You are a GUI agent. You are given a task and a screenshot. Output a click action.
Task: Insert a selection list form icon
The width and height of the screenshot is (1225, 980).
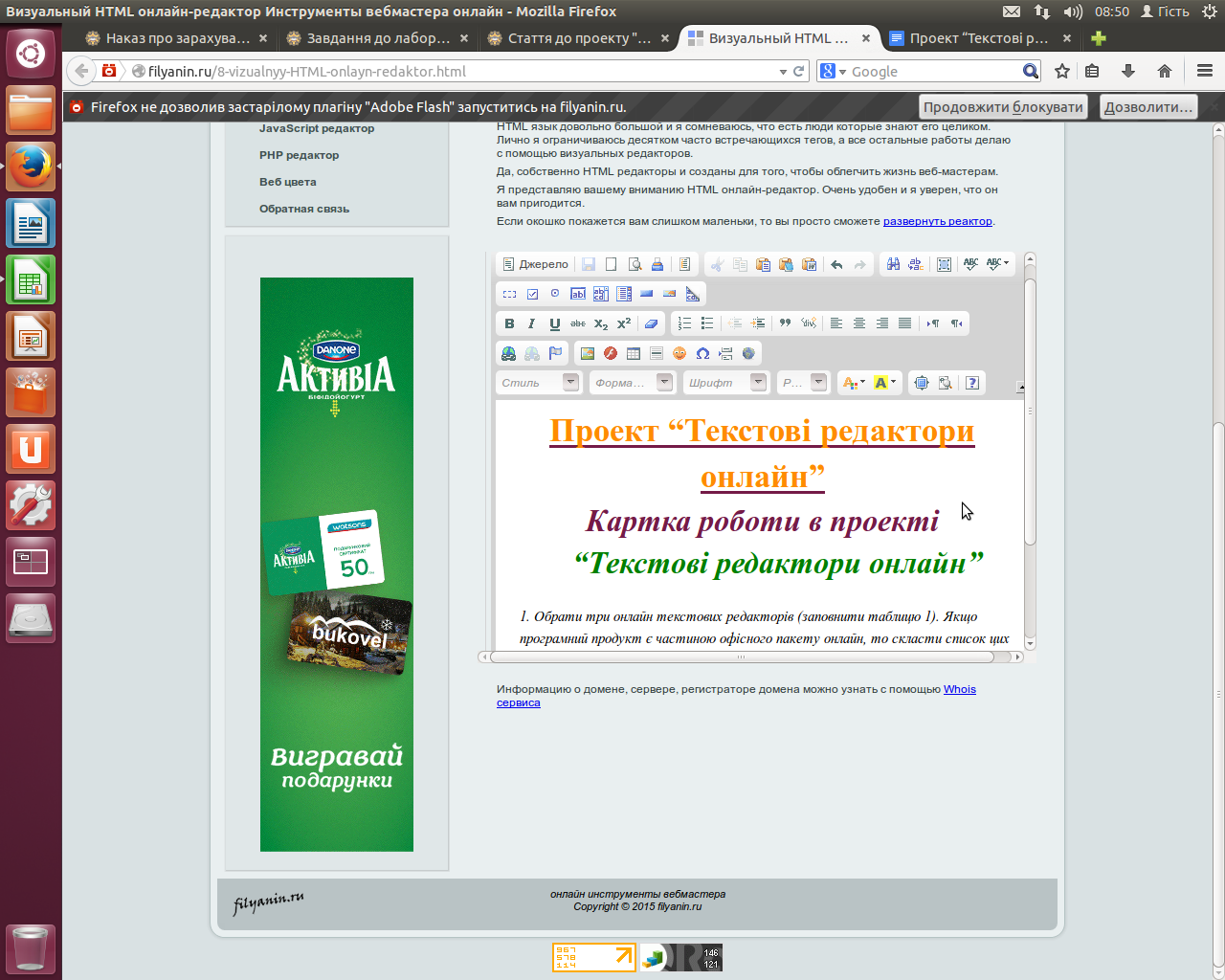pyautogui.click(x=624, y=294)
